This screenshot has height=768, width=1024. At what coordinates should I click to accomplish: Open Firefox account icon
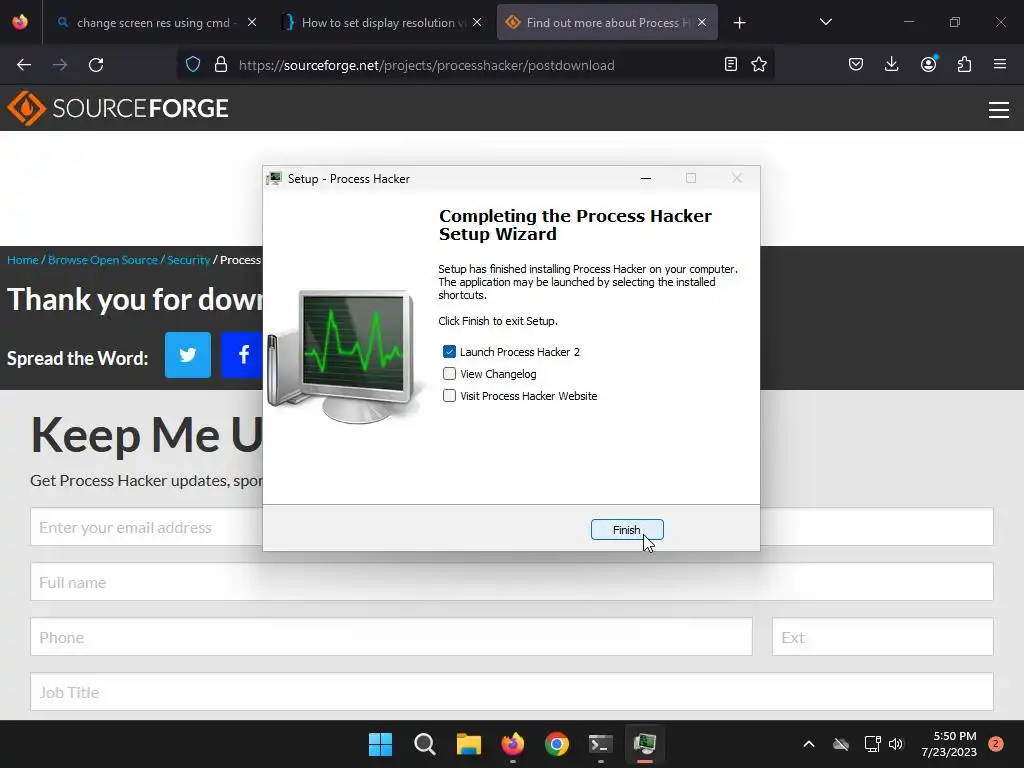pyautogui.click(x=928, y=64)
